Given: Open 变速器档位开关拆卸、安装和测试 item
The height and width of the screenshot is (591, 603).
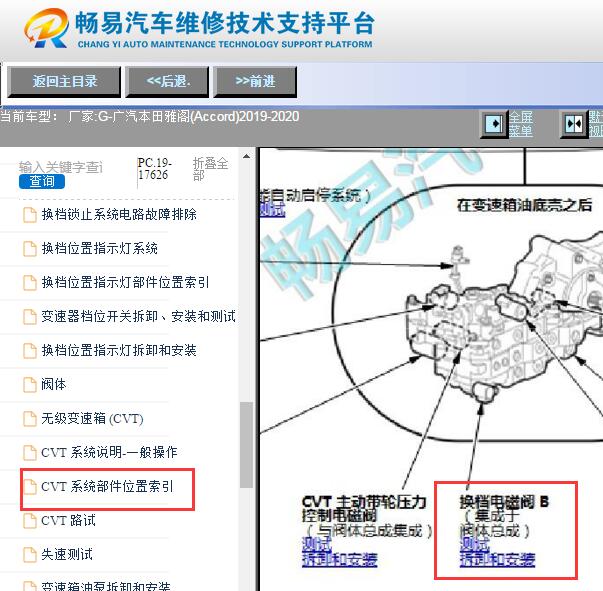Looking at the screenshot, I should [138, 316].
